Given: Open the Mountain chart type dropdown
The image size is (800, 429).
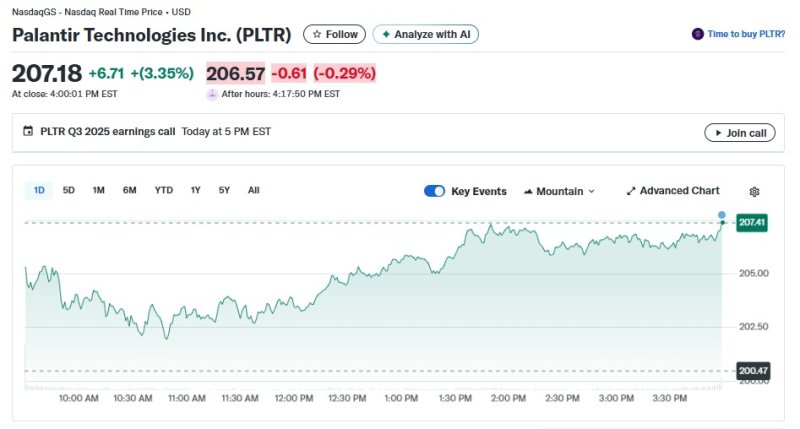Looking at the screenshot, I should point(559,191).
